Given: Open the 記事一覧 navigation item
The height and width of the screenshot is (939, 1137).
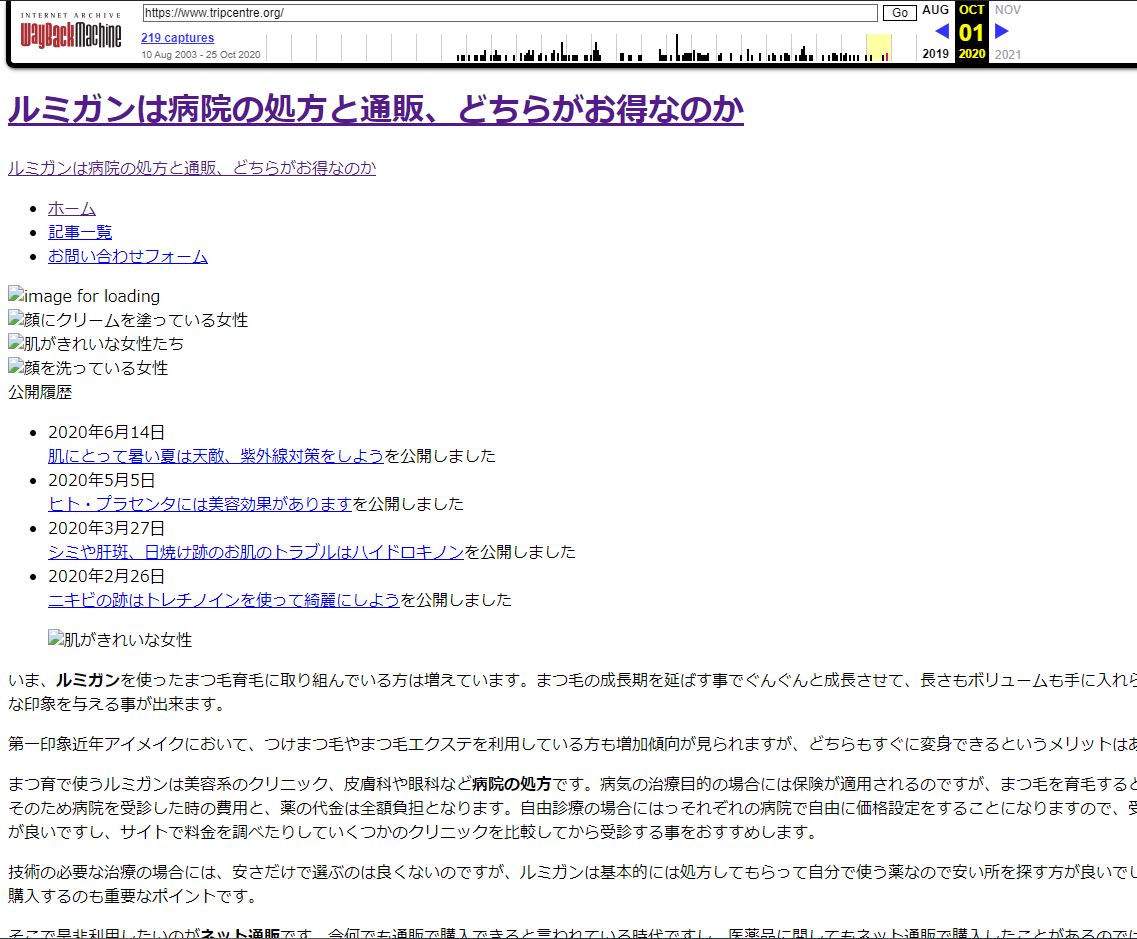Looking at the screenshot, I should (80, 232).
